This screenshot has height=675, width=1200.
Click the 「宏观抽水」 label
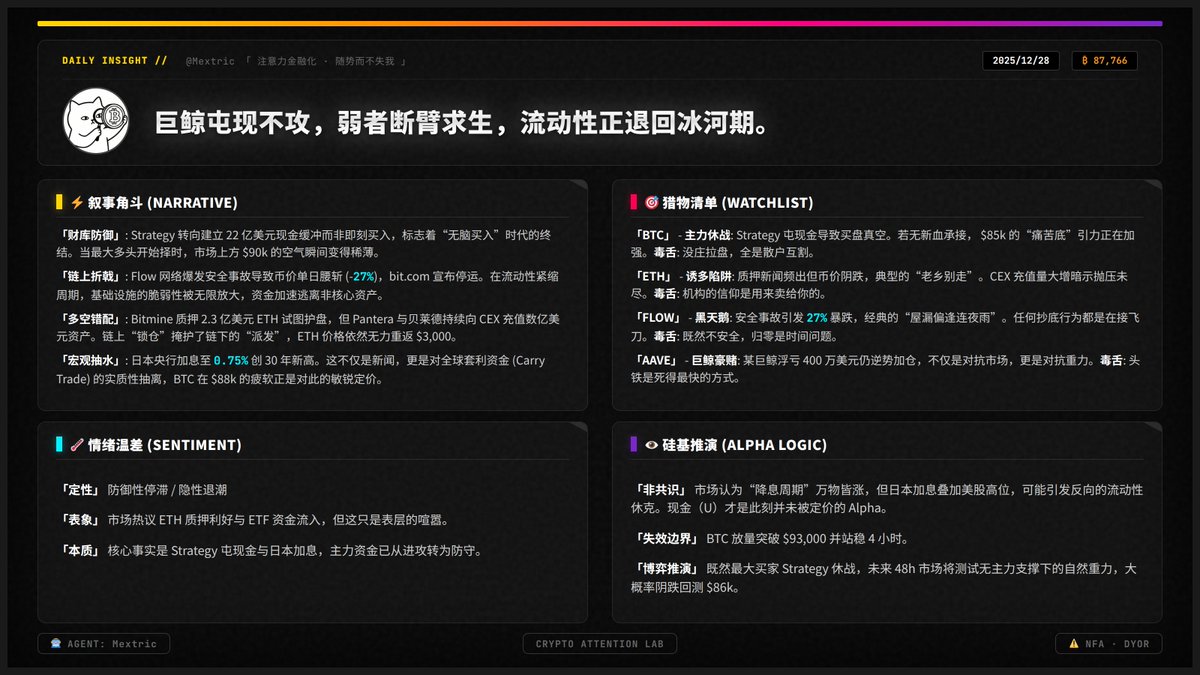[91, 359]
